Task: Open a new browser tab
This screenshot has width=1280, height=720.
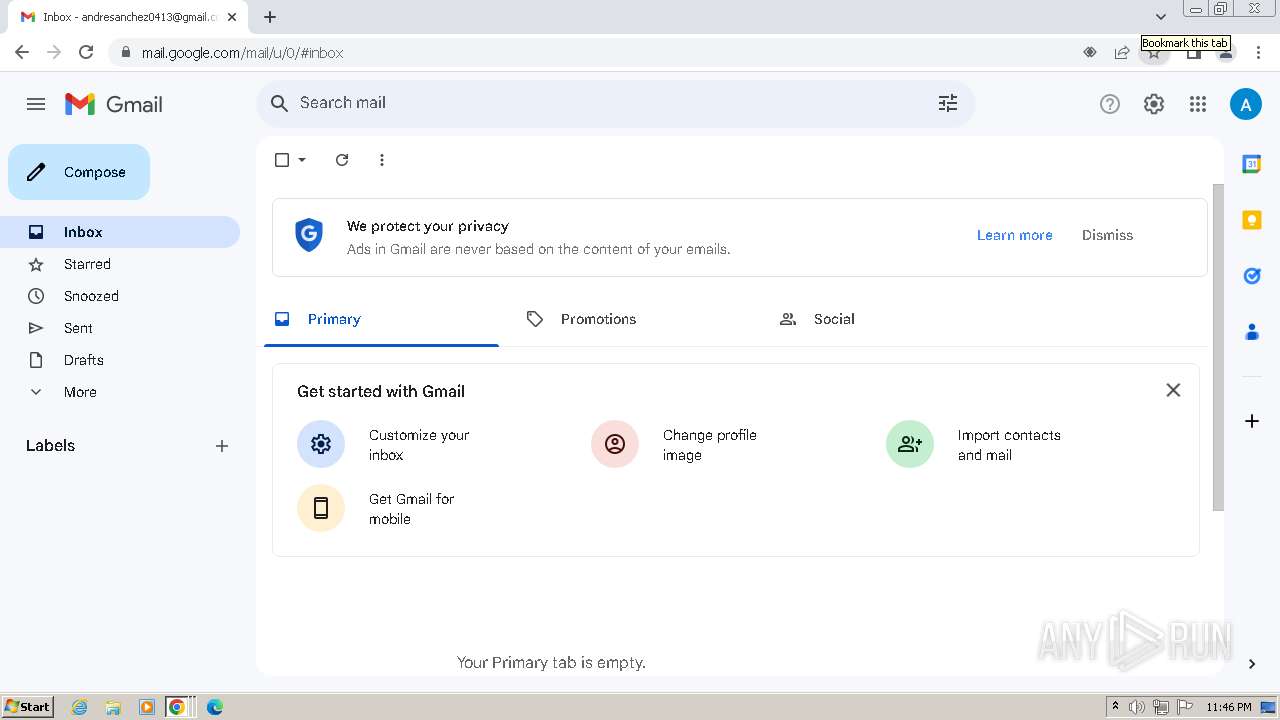Action: tap(270, 16)
